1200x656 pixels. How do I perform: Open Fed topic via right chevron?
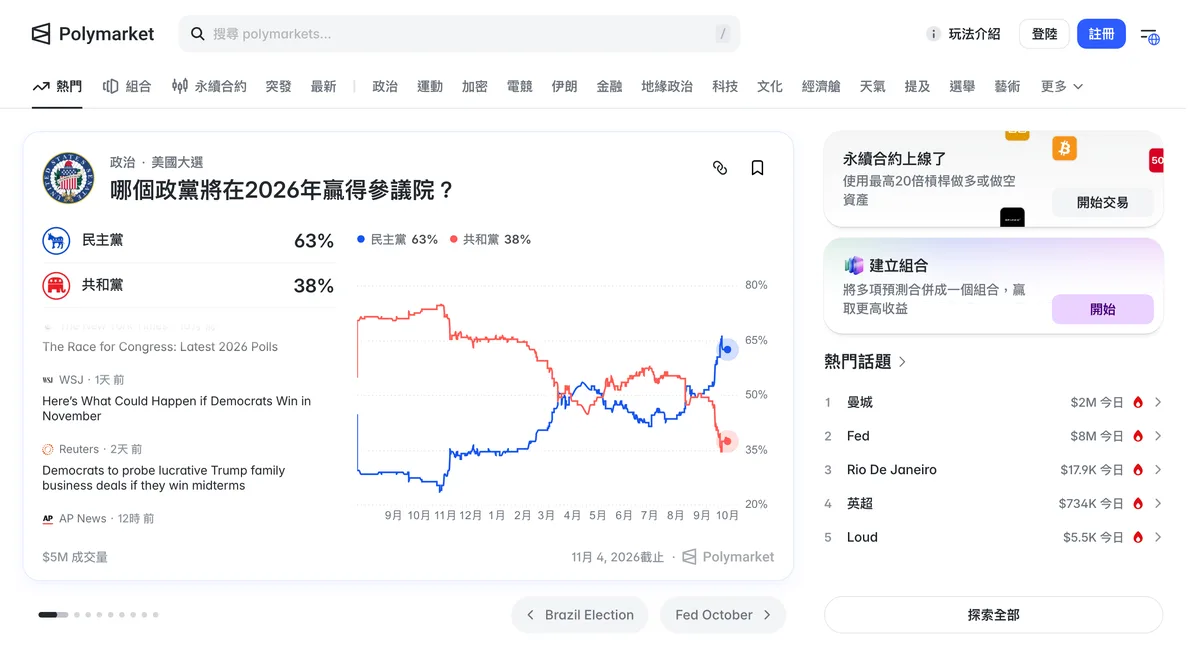[x=1158, y=436]
